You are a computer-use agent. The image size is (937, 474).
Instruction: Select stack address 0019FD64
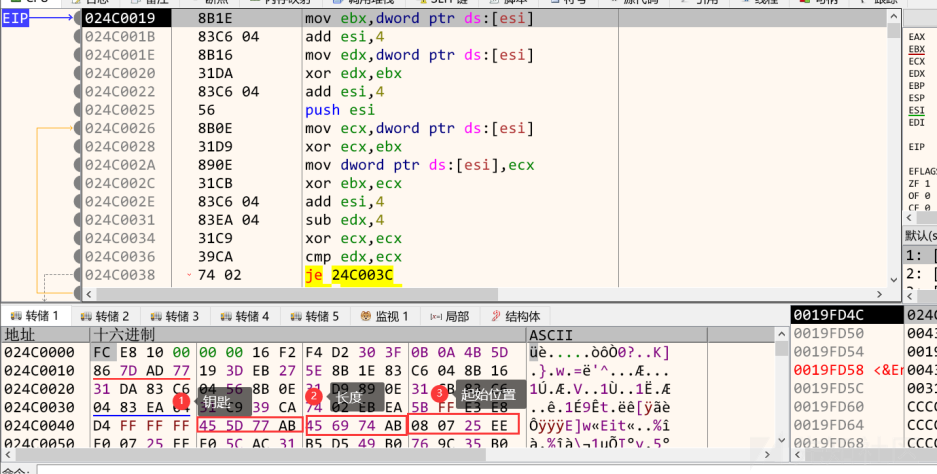coord(828,425)
